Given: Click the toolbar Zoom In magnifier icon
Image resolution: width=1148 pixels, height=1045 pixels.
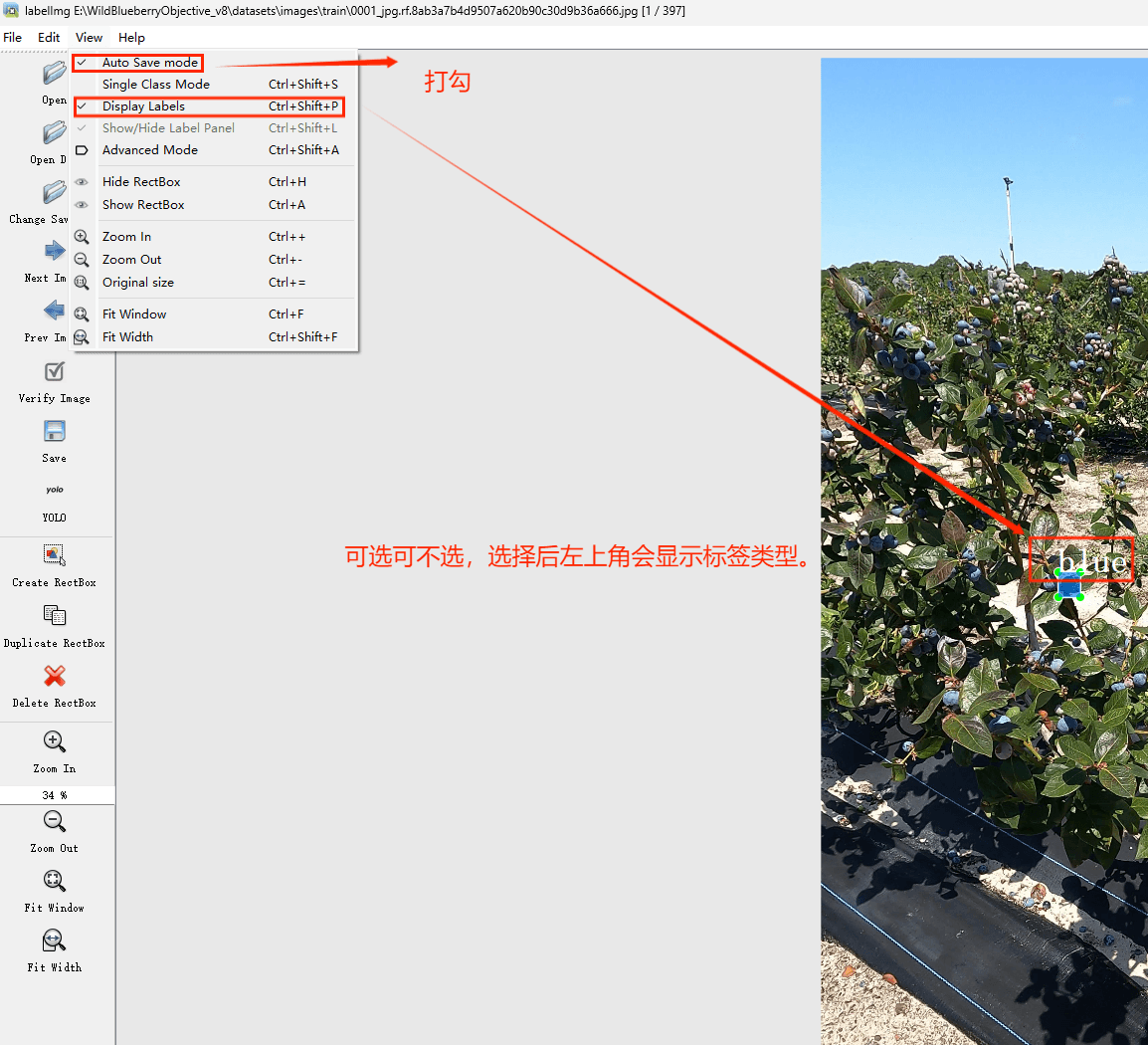Looking at the screenshot, I should (55, 742).
